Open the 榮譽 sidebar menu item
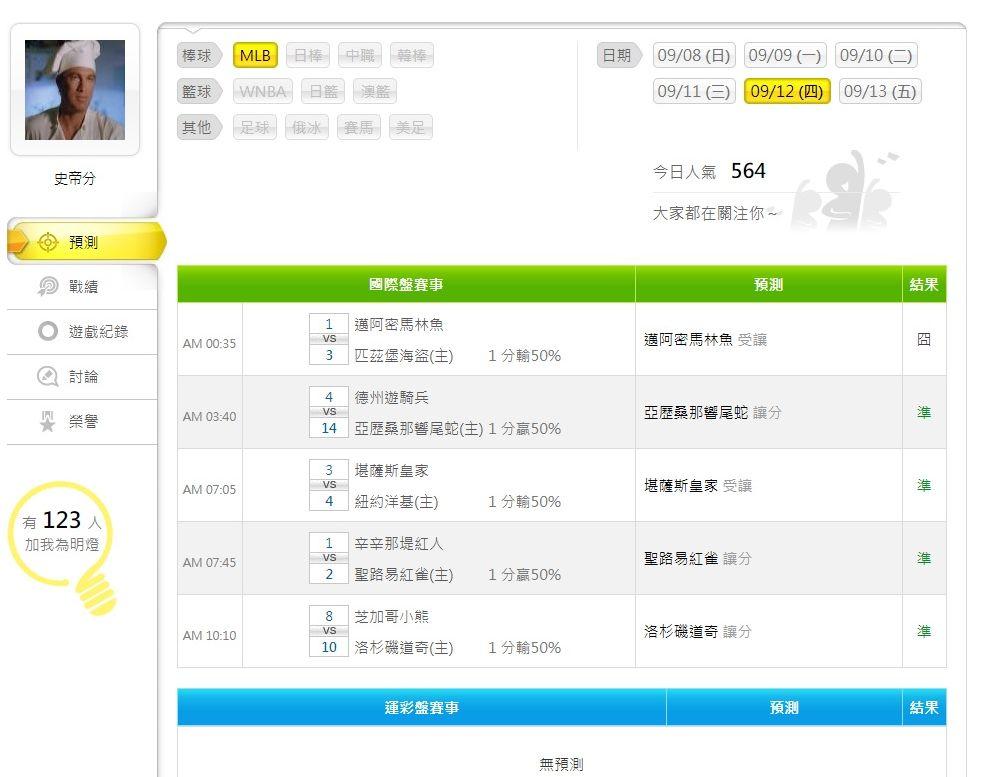 (82, 422)
